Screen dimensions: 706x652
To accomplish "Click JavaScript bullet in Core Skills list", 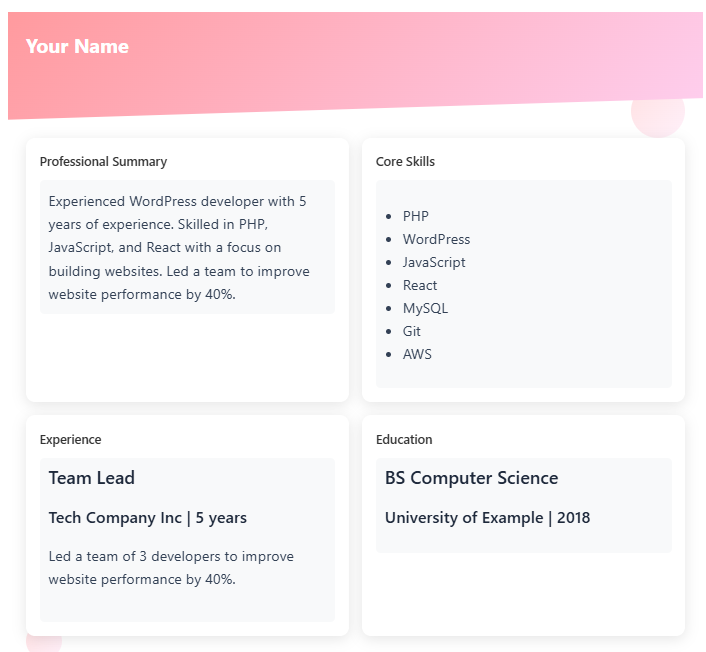I will (x=434, y=262).
